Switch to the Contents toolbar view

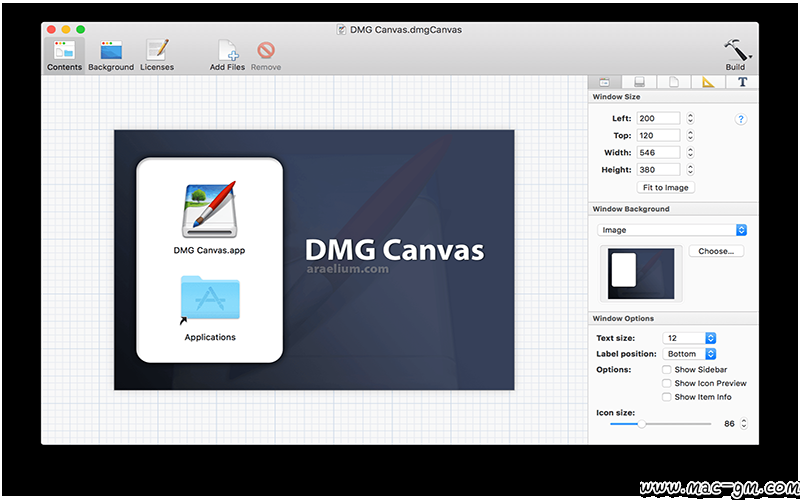pyautogui.click(x=64, y=56)
